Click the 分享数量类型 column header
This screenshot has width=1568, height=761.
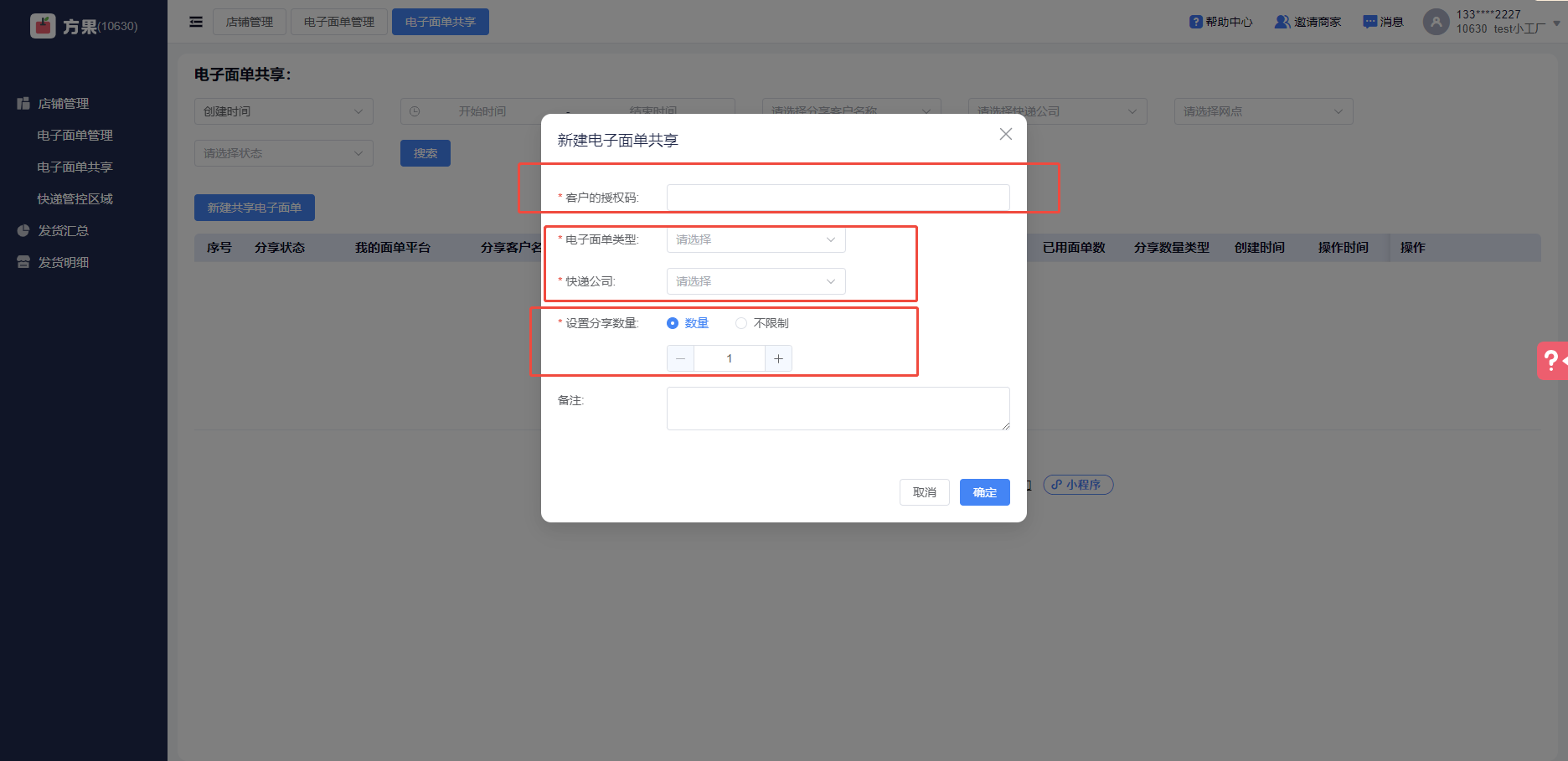1172,248
